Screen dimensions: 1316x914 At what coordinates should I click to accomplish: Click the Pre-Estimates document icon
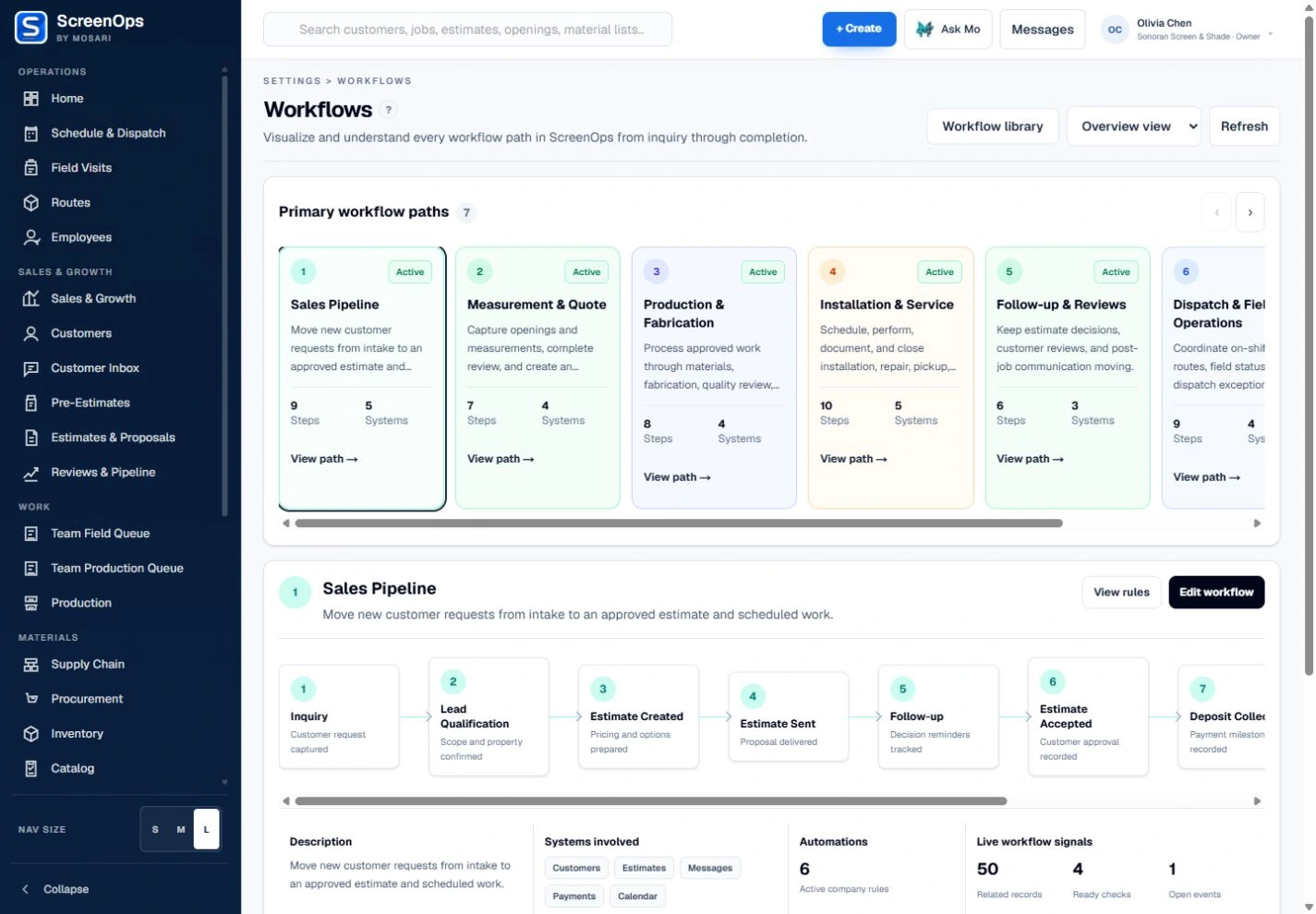(30, 403)
